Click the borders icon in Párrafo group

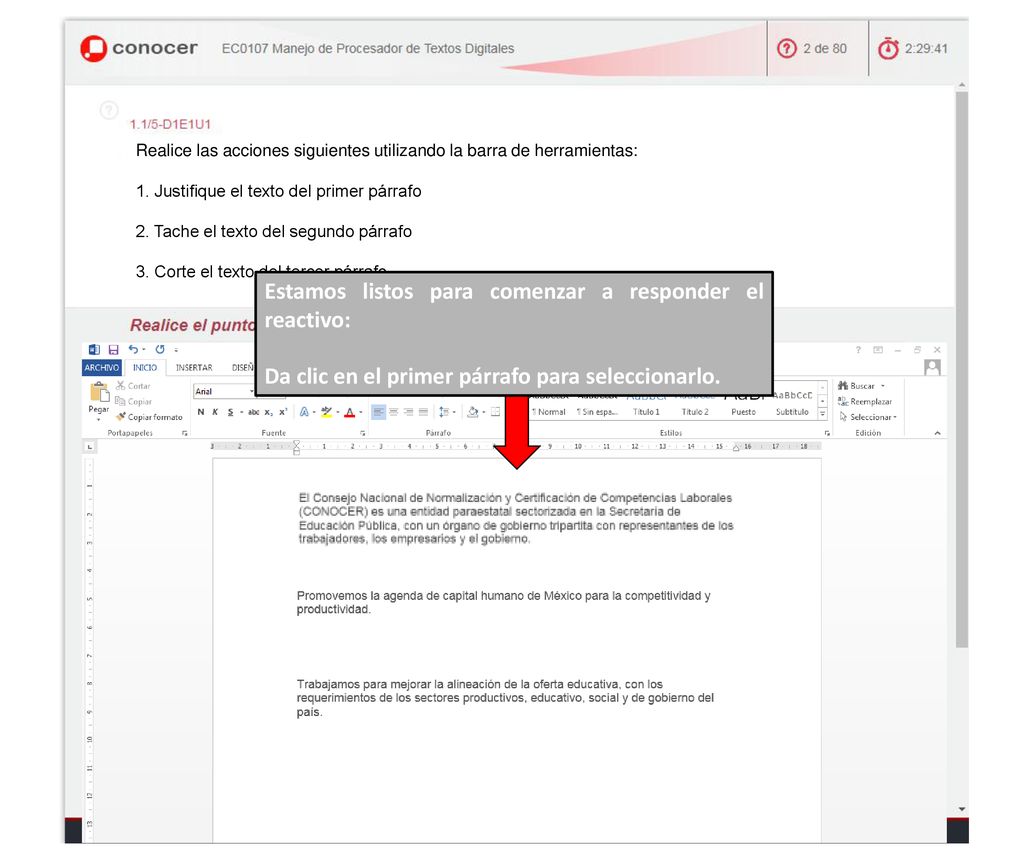click(x=496, y=412)
